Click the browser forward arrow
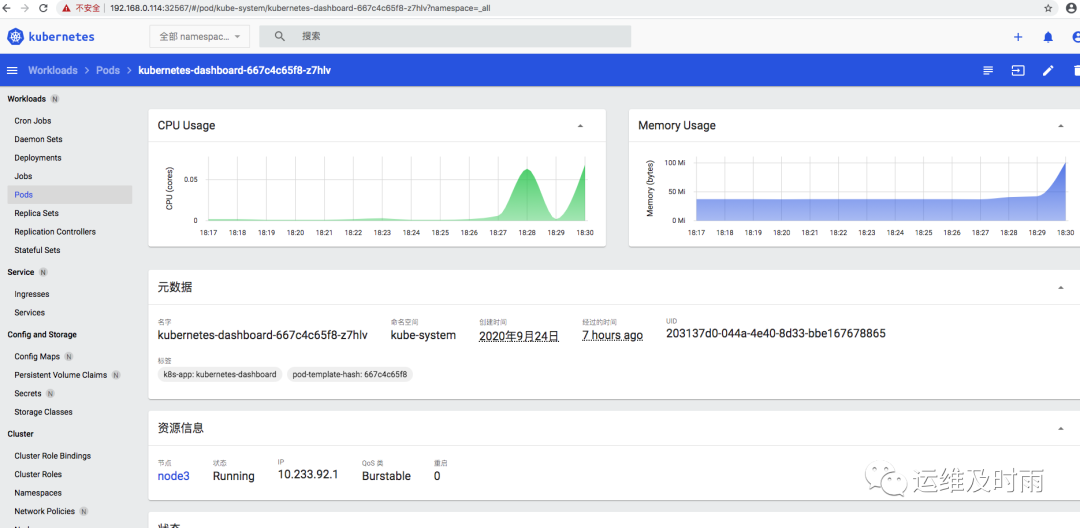 [25, 8]
